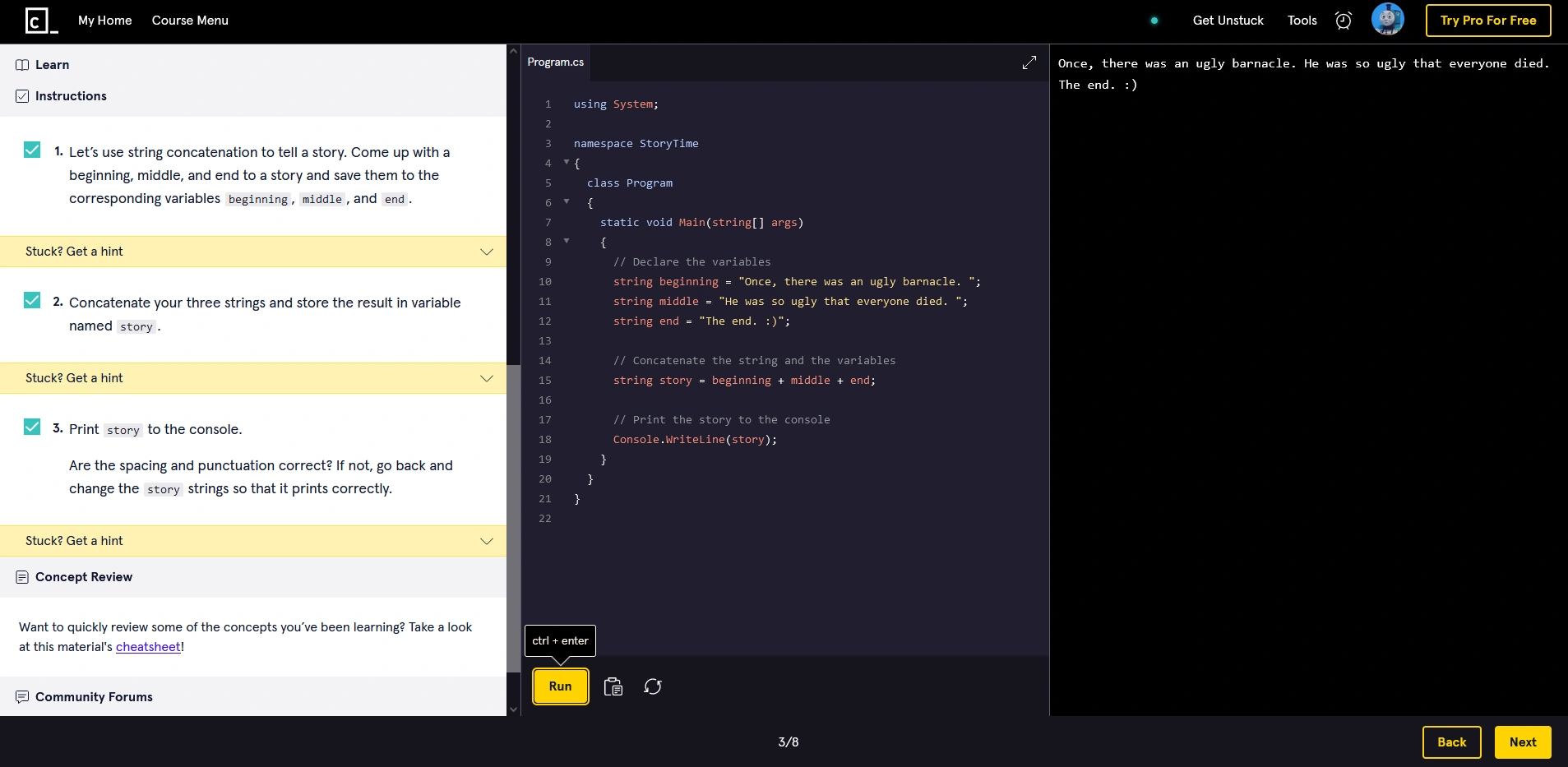Select the Program.cs tab
Viewport: 1568px width, 767px height.
pos(556,62)
